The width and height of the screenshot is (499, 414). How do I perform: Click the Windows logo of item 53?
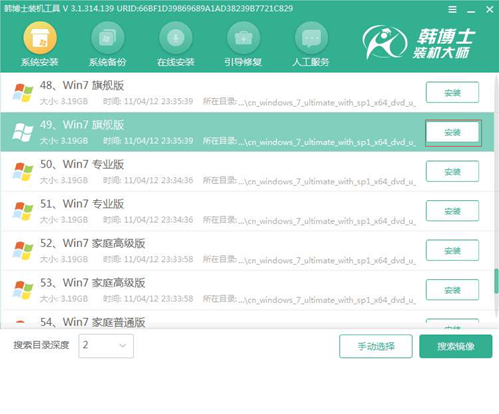click(x=23, y=290)
